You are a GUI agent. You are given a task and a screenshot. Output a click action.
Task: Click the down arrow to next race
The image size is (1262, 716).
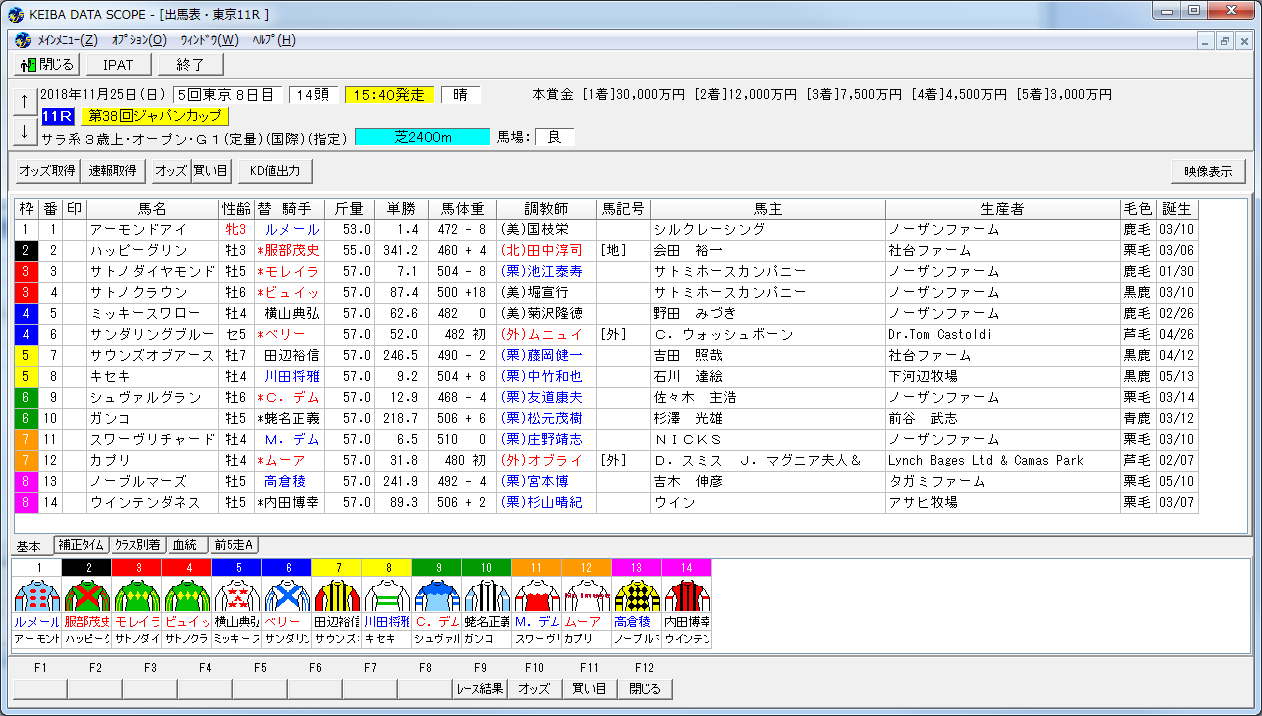click(x=25, y=131)
